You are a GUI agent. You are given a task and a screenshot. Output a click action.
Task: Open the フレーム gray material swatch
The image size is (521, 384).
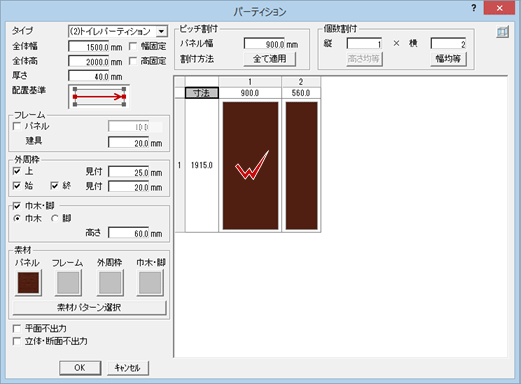tap(68, 283)
